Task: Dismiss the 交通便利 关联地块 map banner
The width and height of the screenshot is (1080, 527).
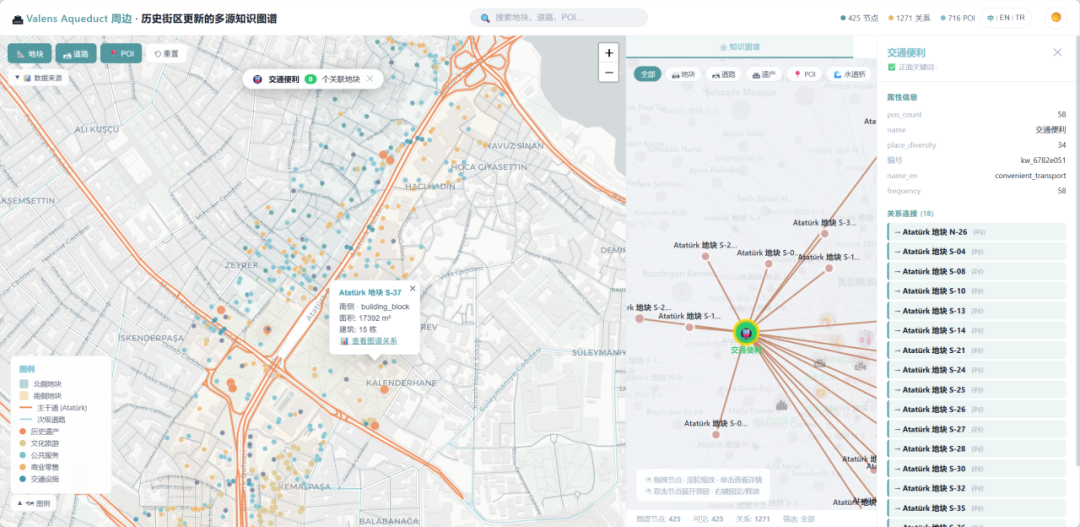Action: tap(370, 79)
